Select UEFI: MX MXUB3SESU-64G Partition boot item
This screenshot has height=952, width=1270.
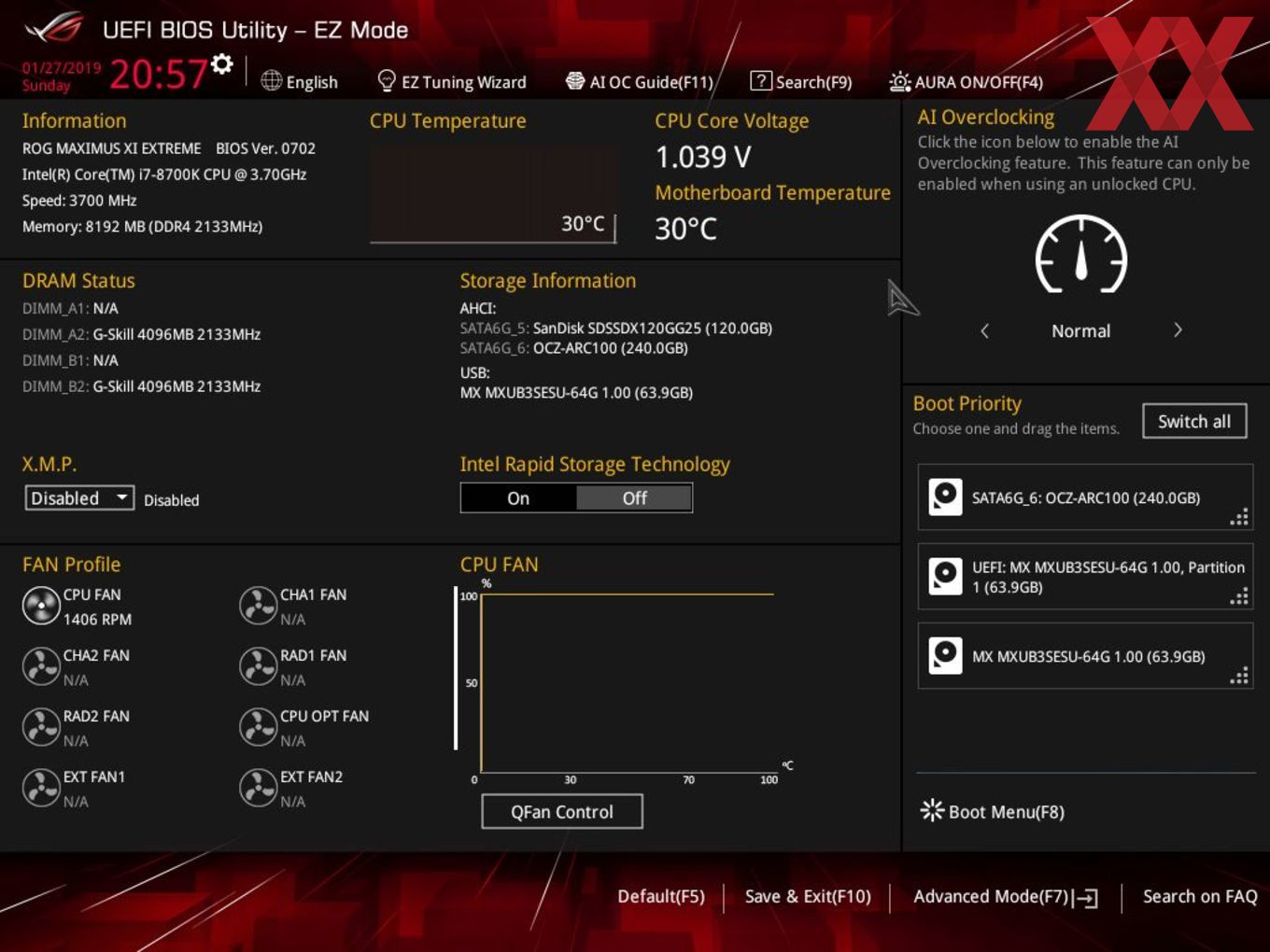coord(1085,577)
